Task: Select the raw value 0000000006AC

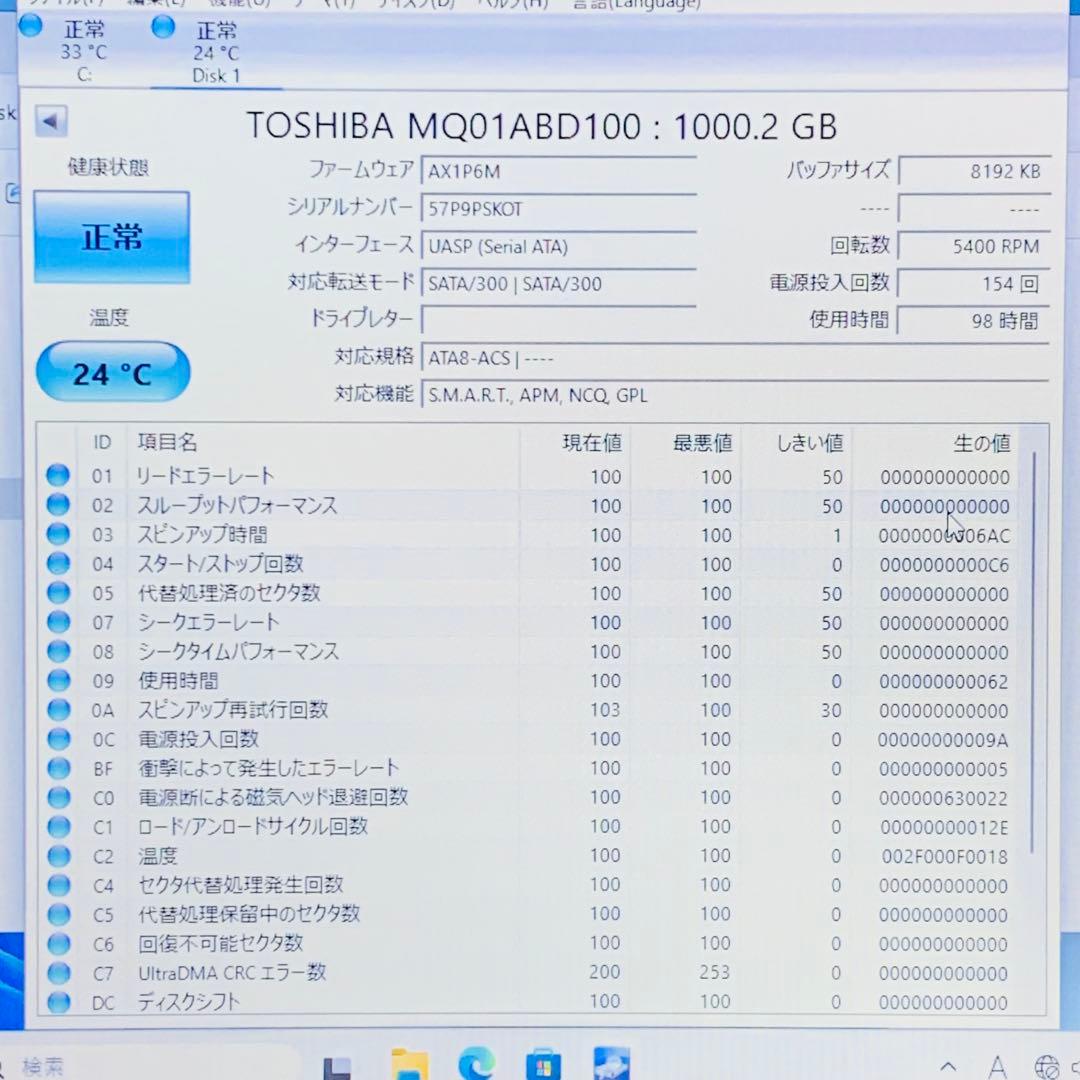Action: (x=944, y=535)
